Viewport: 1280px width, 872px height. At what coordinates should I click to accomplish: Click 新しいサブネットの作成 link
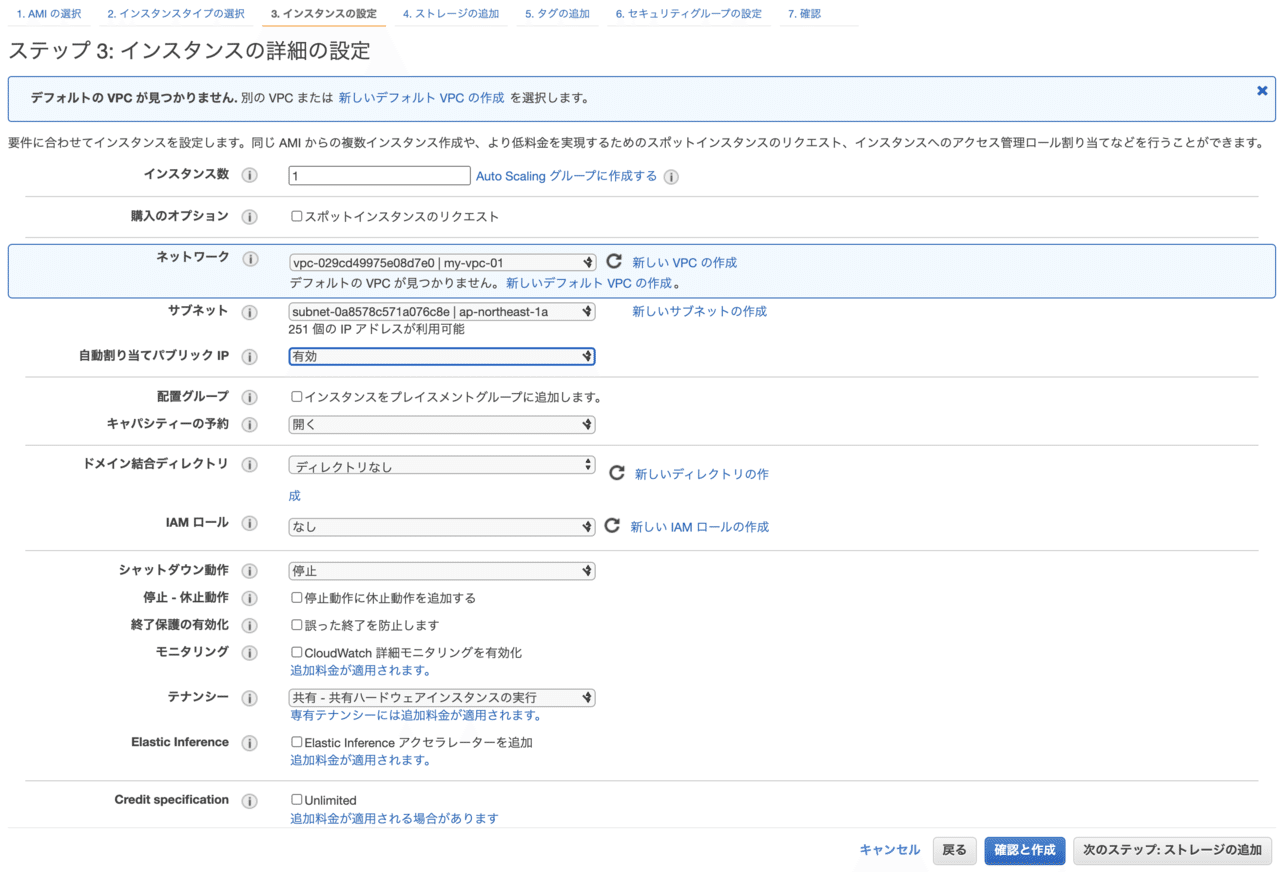tap(700, 311)
